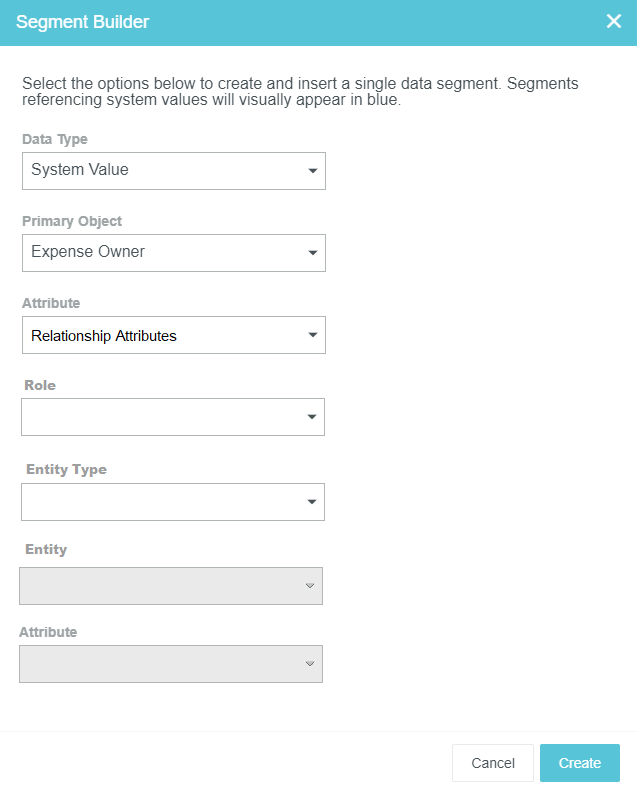Close the Segment Builder dialog

(614, 21)
